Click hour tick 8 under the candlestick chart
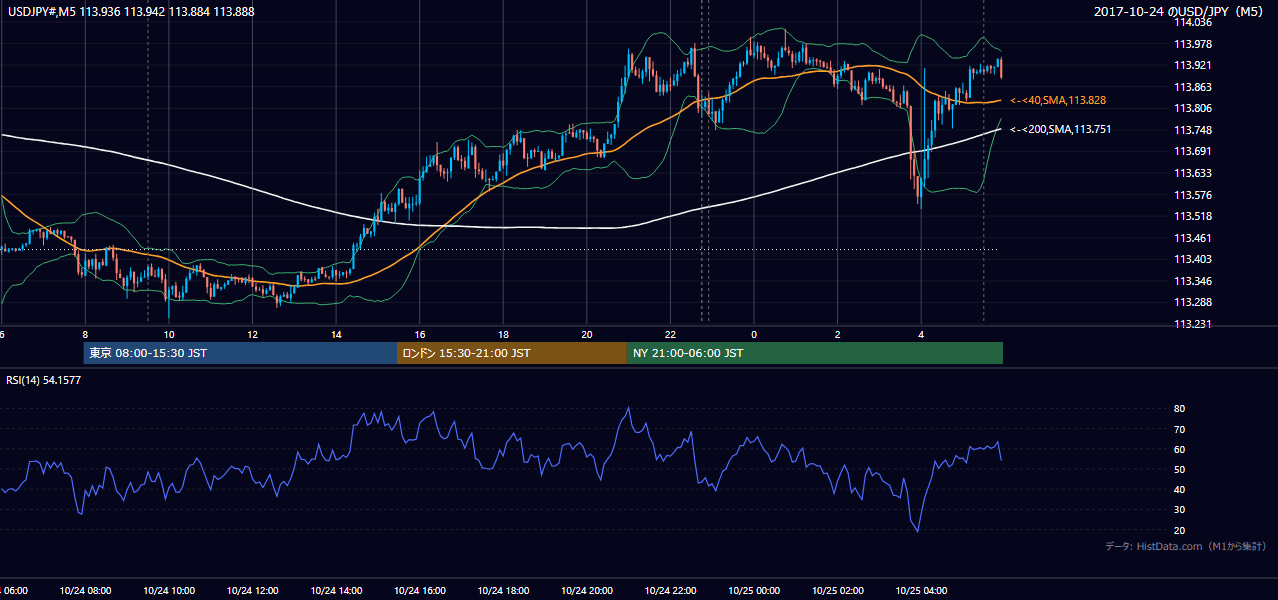Viewport: 1278px width, 600px height. click(85, 335)
